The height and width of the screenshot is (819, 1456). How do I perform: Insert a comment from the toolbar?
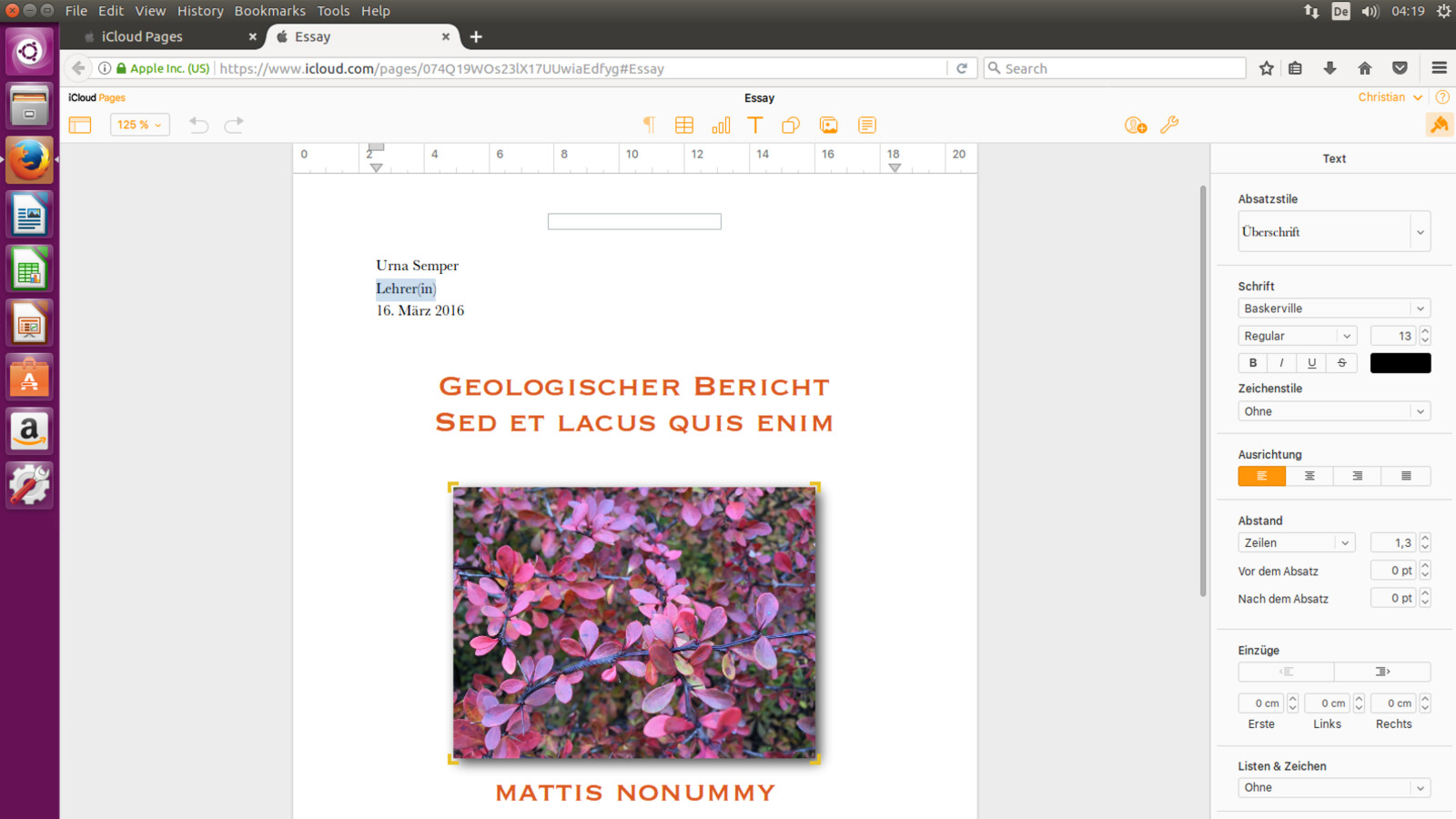pos(866,125)
